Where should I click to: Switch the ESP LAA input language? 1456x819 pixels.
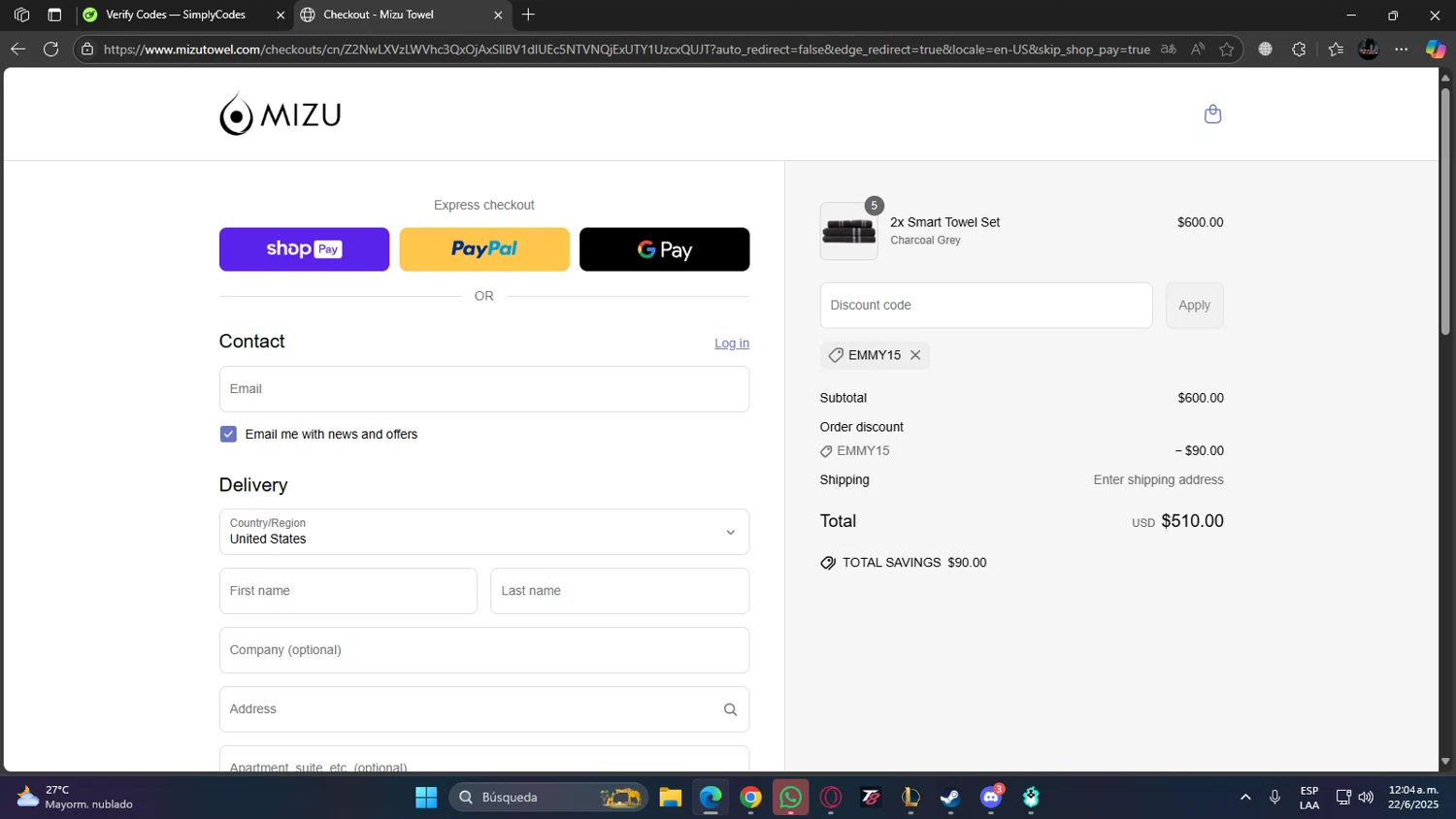tap(1309, 798)
